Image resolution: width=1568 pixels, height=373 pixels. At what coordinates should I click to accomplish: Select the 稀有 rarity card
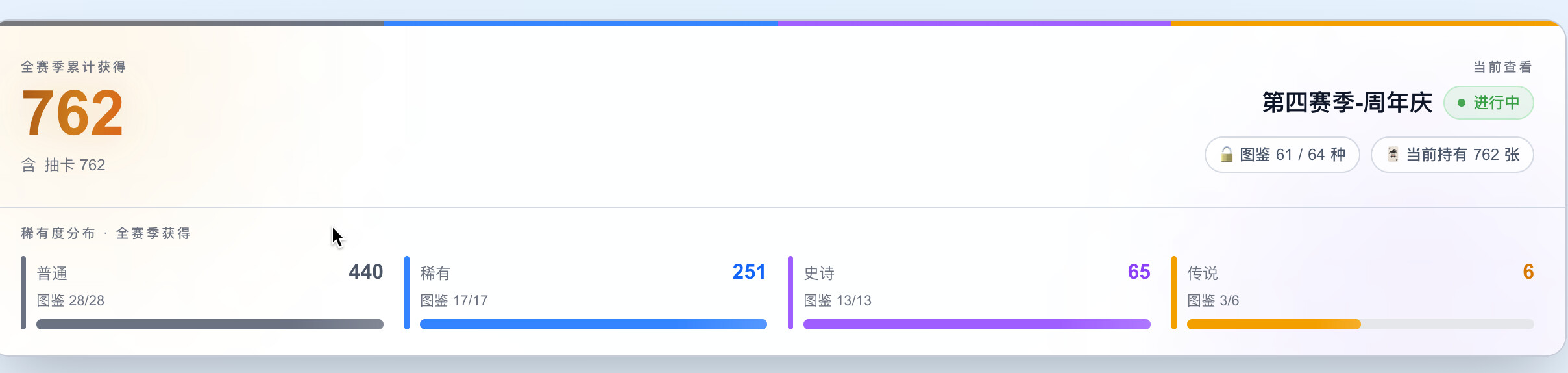tap(586, 293)
